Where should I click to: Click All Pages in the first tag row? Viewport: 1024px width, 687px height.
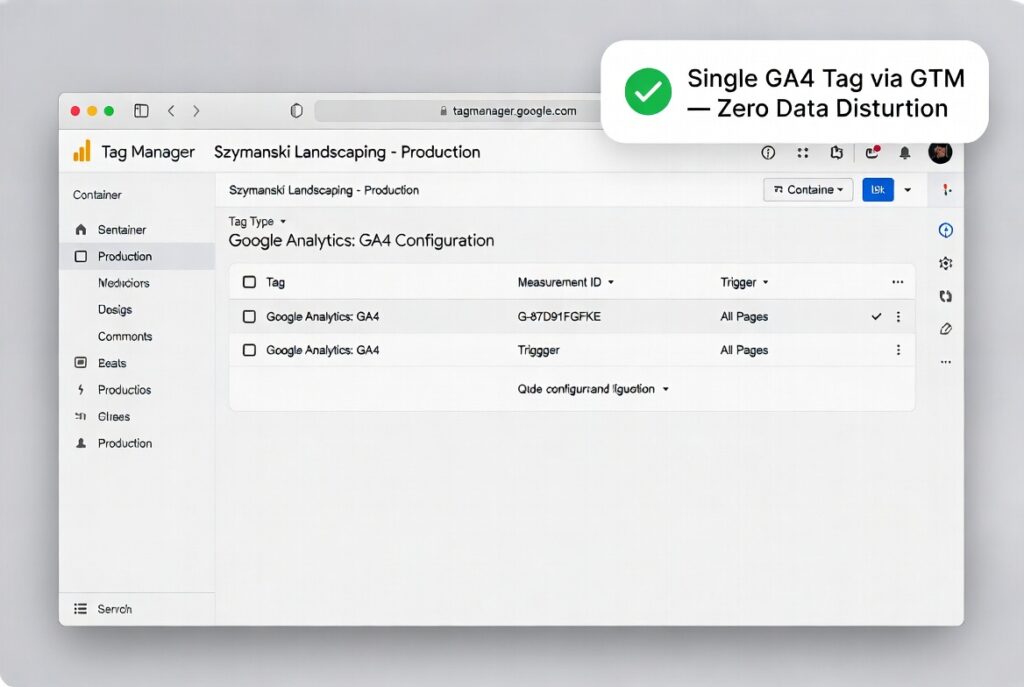click(x=744, y=317)
